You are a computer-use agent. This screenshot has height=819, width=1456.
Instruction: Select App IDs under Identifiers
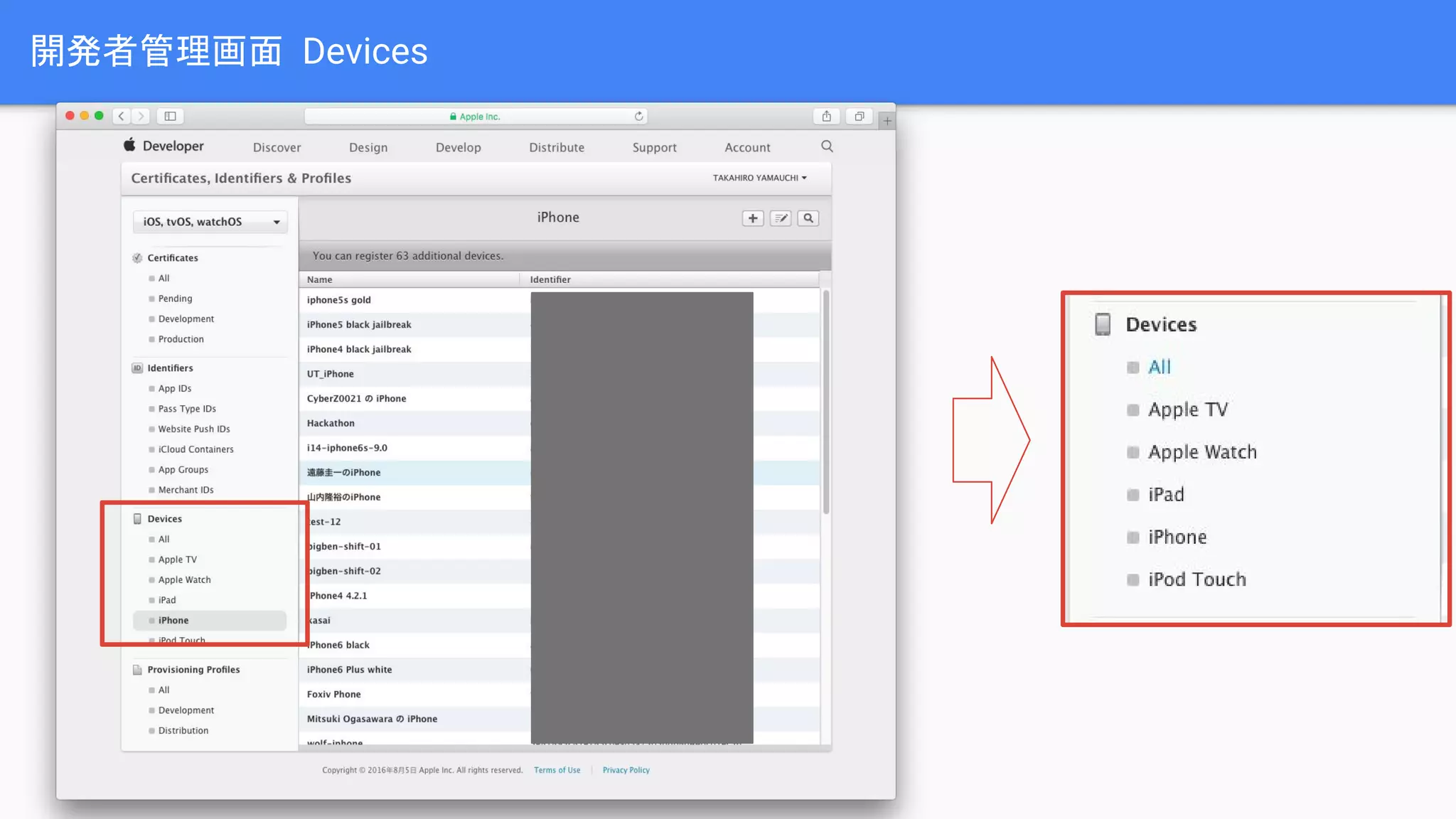[175, 388]
